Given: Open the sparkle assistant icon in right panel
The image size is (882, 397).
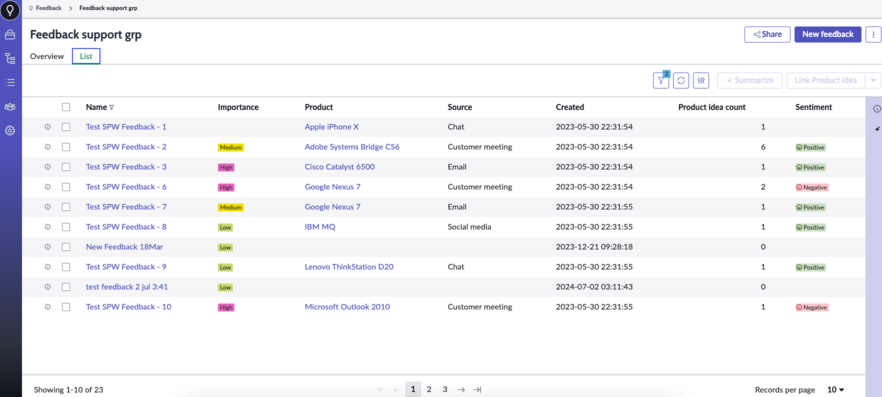Looking at the screenshot, I should pyautogui.click(x=876, y=129).
